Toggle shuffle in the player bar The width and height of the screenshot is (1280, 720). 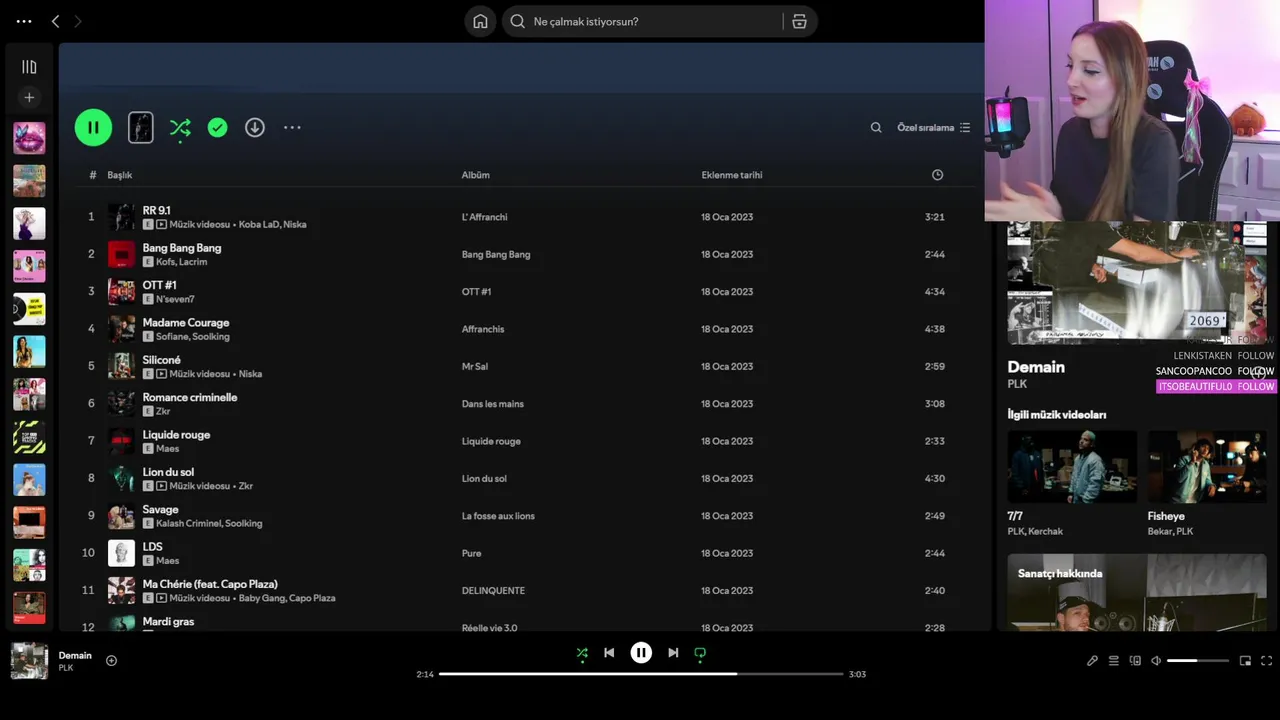click(x=582, y=653)
